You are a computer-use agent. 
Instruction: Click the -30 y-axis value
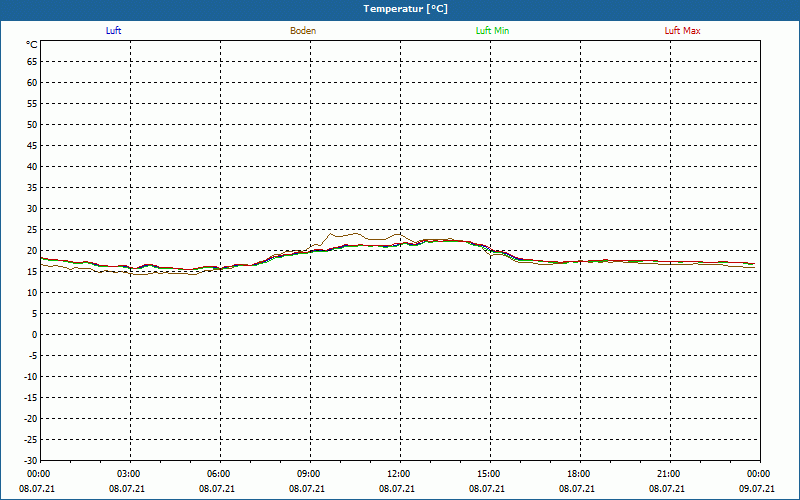[31, 461]
